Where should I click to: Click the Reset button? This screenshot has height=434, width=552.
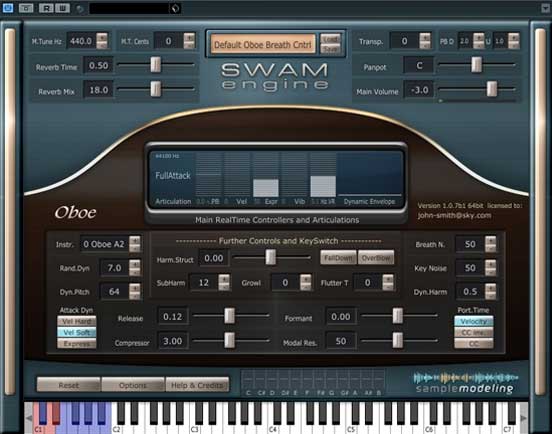[68, 385]
